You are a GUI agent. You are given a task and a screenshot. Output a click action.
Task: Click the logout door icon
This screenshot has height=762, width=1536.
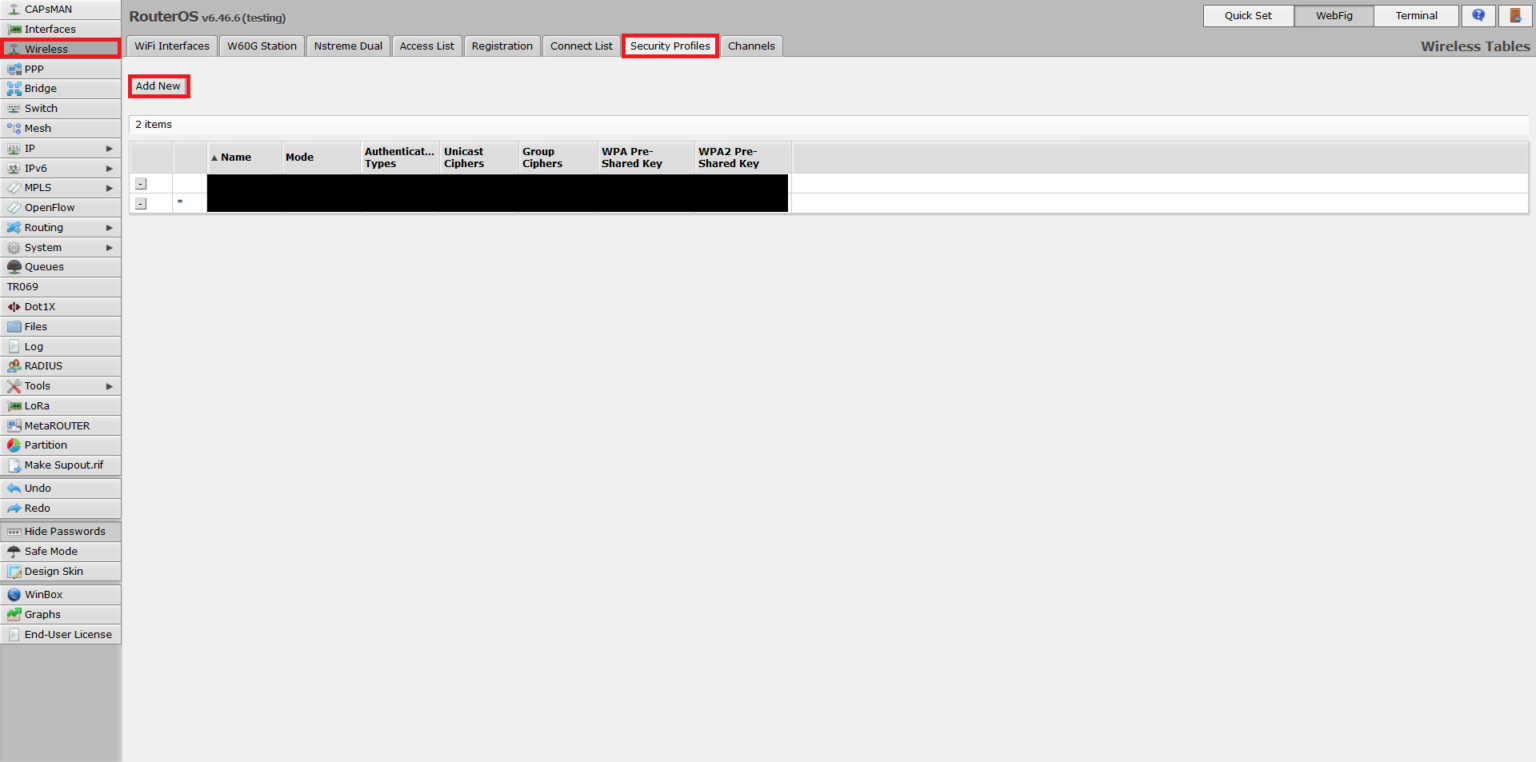[1515, 16]
